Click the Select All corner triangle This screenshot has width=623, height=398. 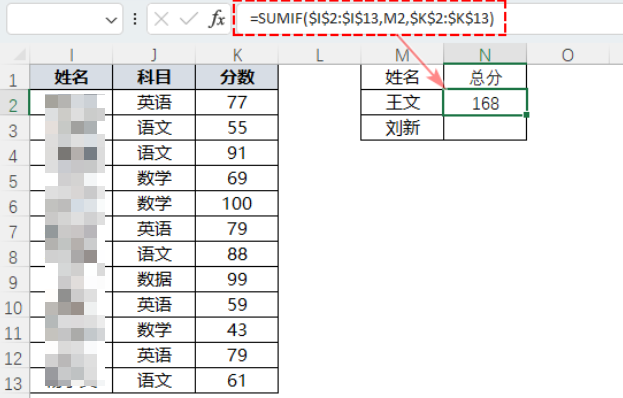coord(20,54)
